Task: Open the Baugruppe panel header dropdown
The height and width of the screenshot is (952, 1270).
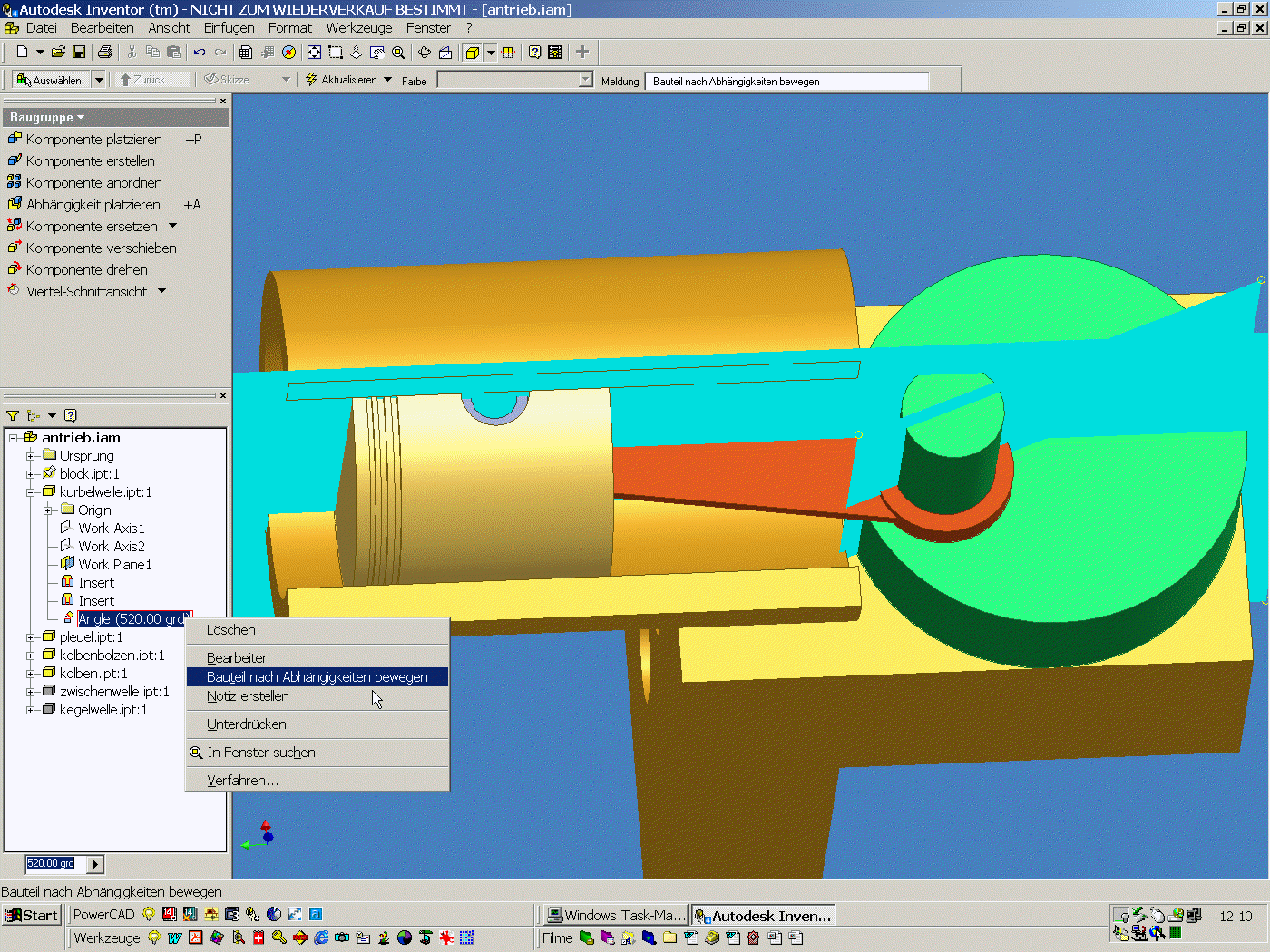Action: point(81,118)
